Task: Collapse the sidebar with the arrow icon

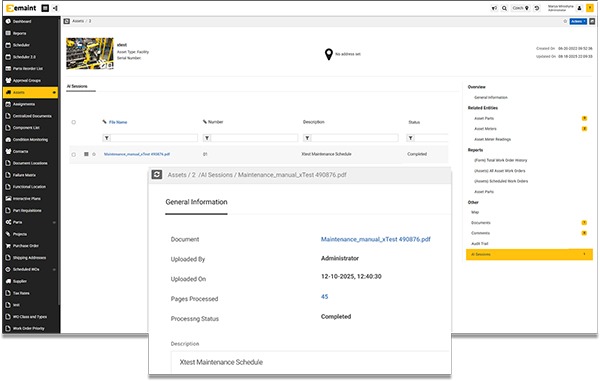Action: (55, 8)
